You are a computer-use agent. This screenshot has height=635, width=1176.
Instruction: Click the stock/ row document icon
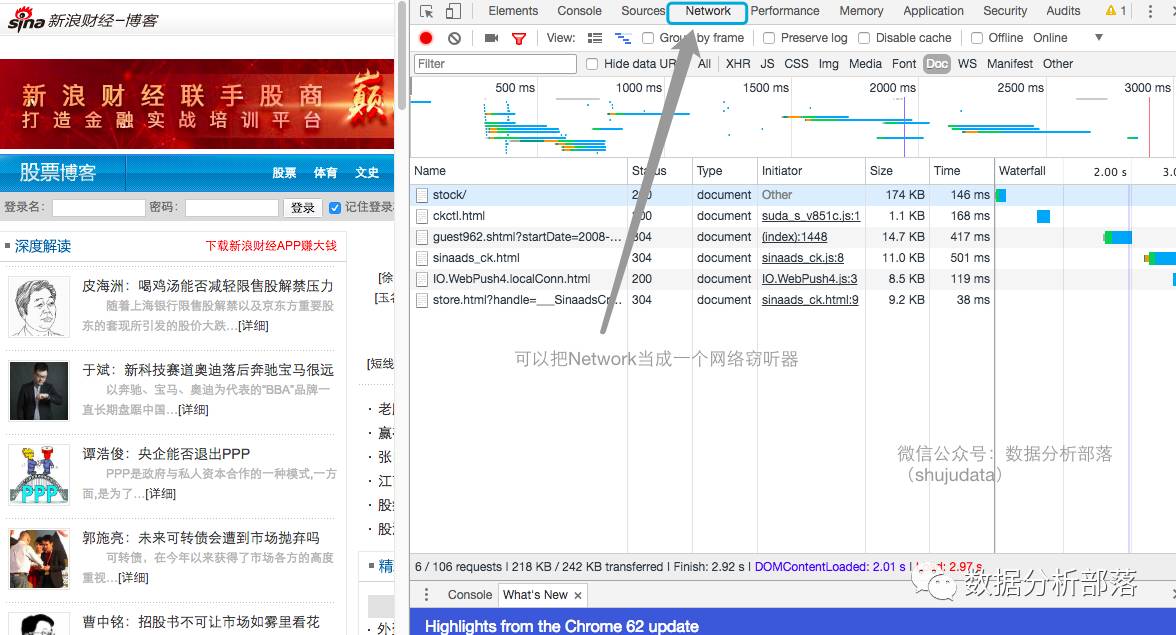422,195
